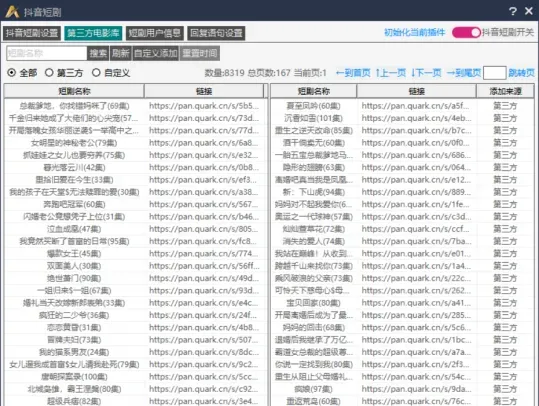The width and height of the screenshot is (539, 406).
Task: Click link https://pan.quark.cn/s/5b5...
Action: (x=204, y=106)
